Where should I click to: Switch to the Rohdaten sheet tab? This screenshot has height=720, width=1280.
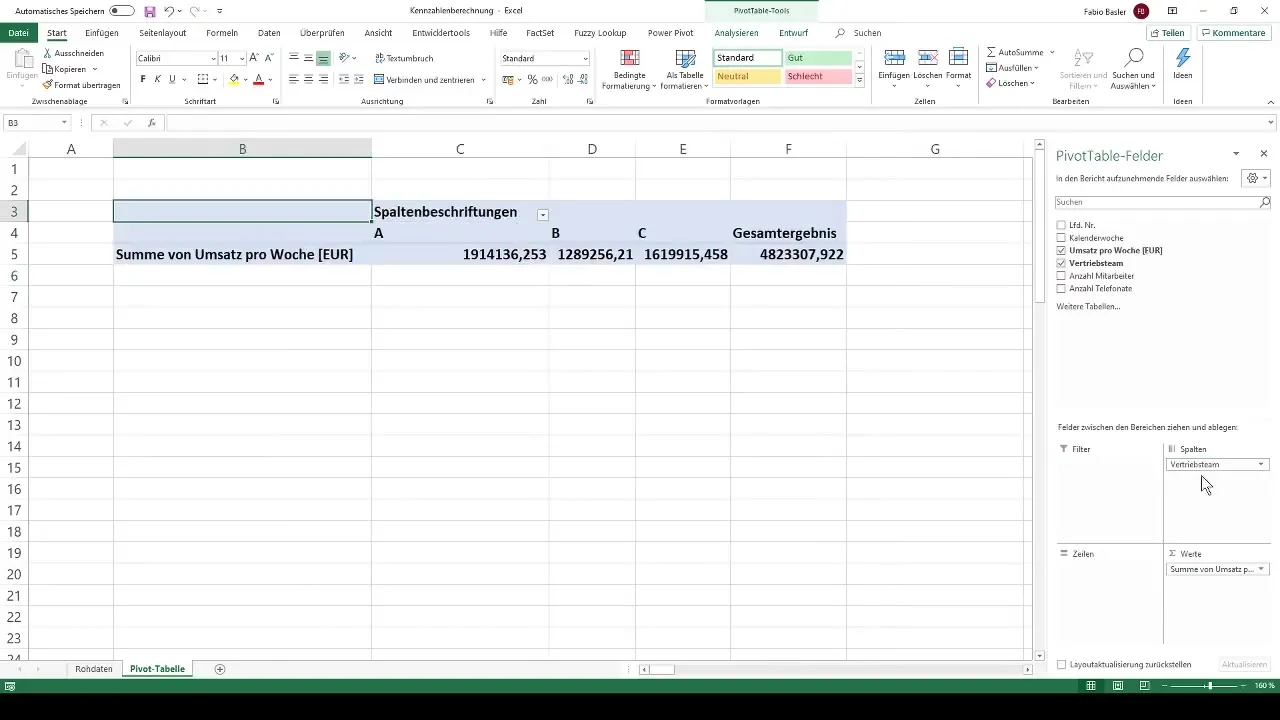pos(94,669)
